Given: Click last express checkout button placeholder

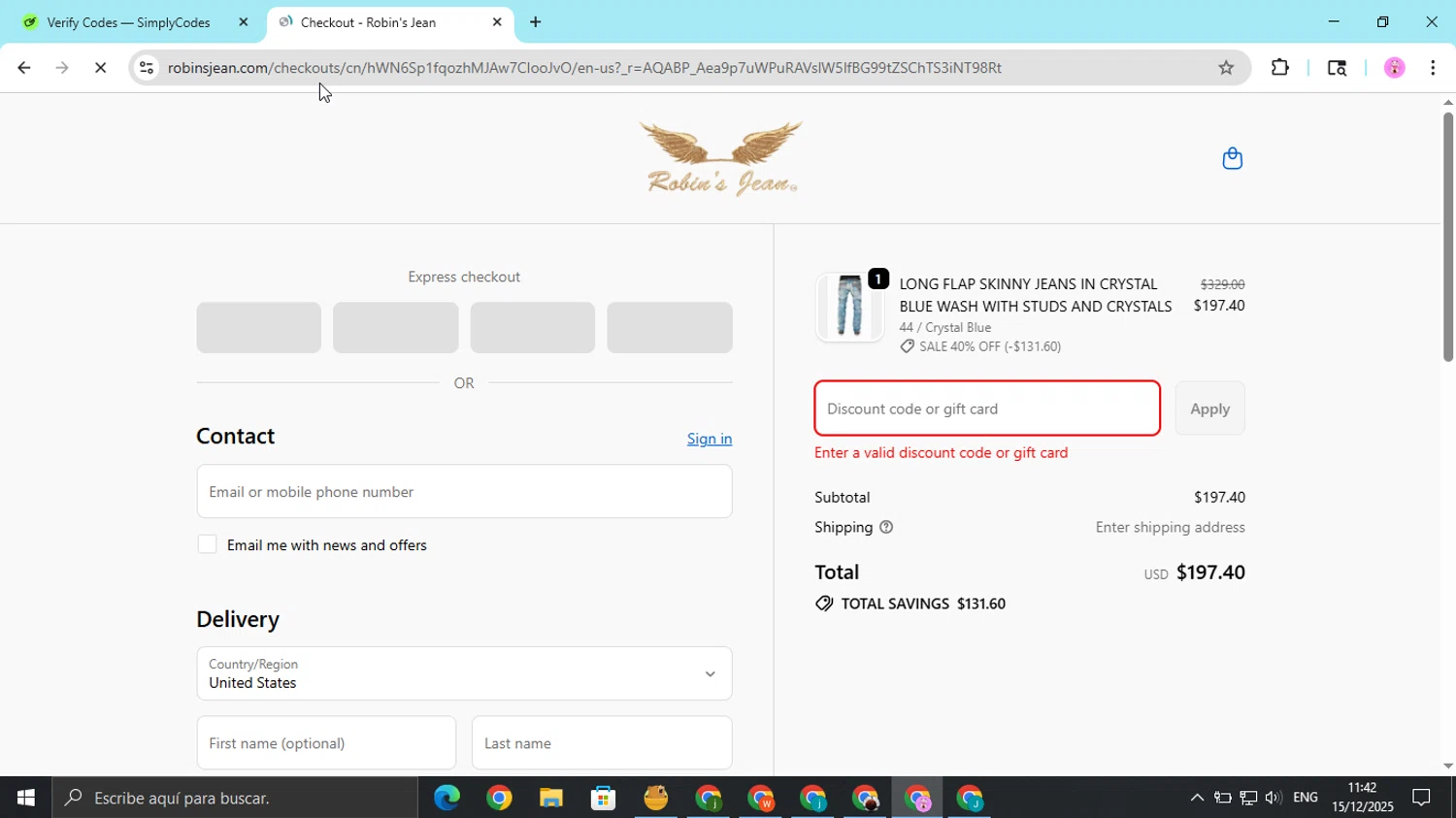Looking at the screenshot, I should (670, 327).
